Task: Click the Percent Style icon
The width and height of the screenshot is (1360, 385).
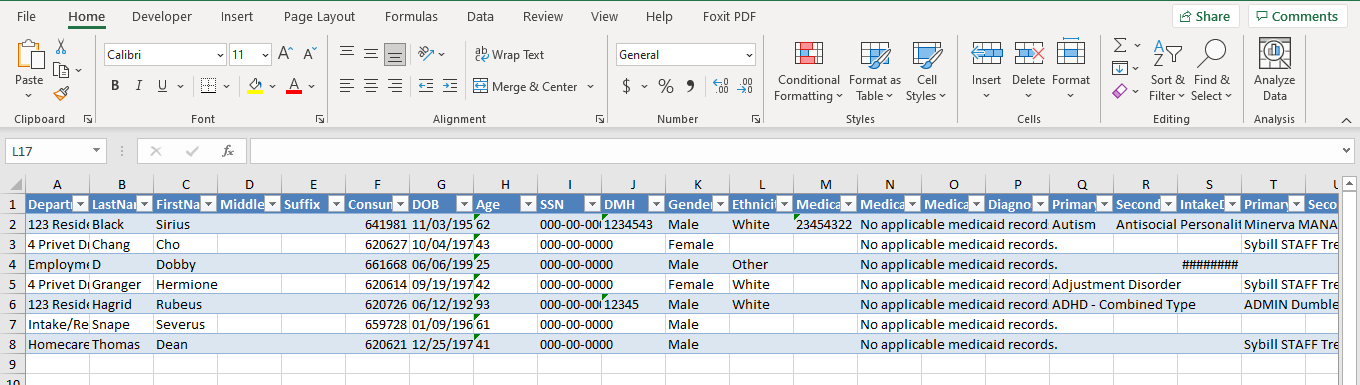Action: [665, 86]
